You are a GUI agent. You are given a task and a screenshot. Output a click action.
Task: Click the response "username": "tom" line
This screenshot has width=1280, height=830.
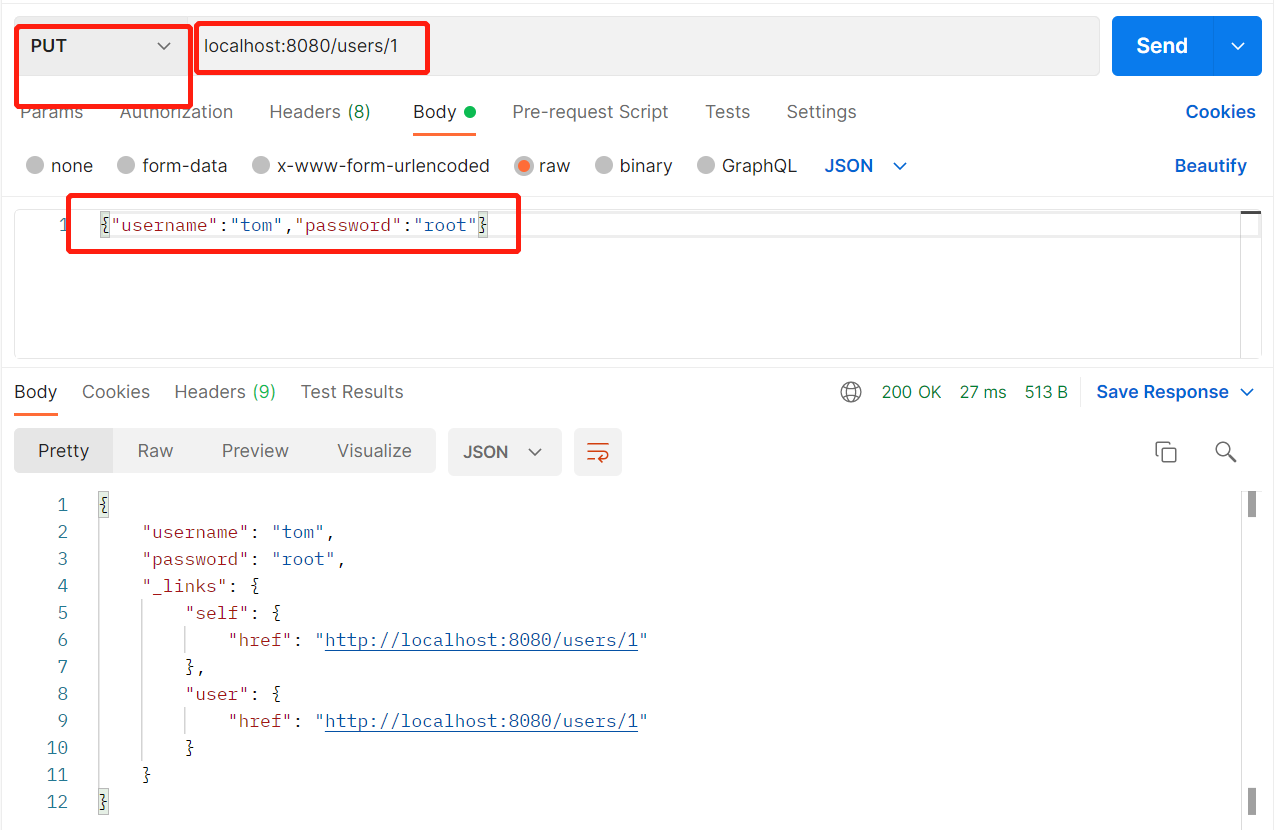click(238, 532)
